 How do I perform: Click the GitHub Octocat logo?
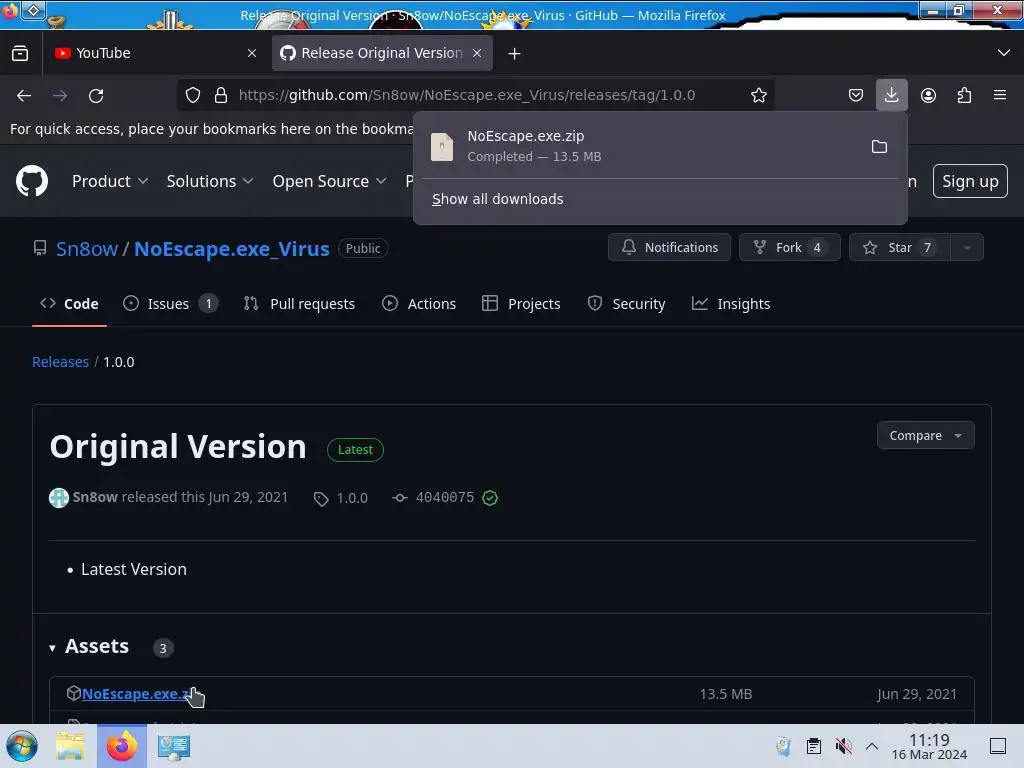[32, 181]
